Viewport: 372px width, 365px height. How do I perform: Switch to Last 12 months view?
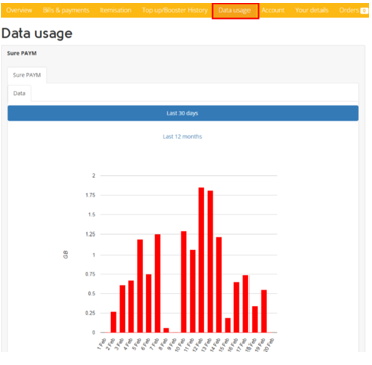tap(182, 136)
